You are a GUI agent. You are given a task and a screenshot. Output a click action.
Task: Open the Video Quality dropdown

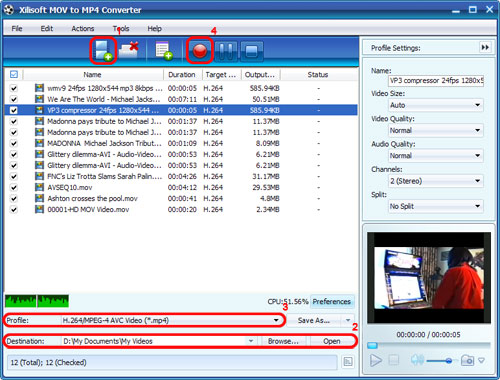point(436,130)
